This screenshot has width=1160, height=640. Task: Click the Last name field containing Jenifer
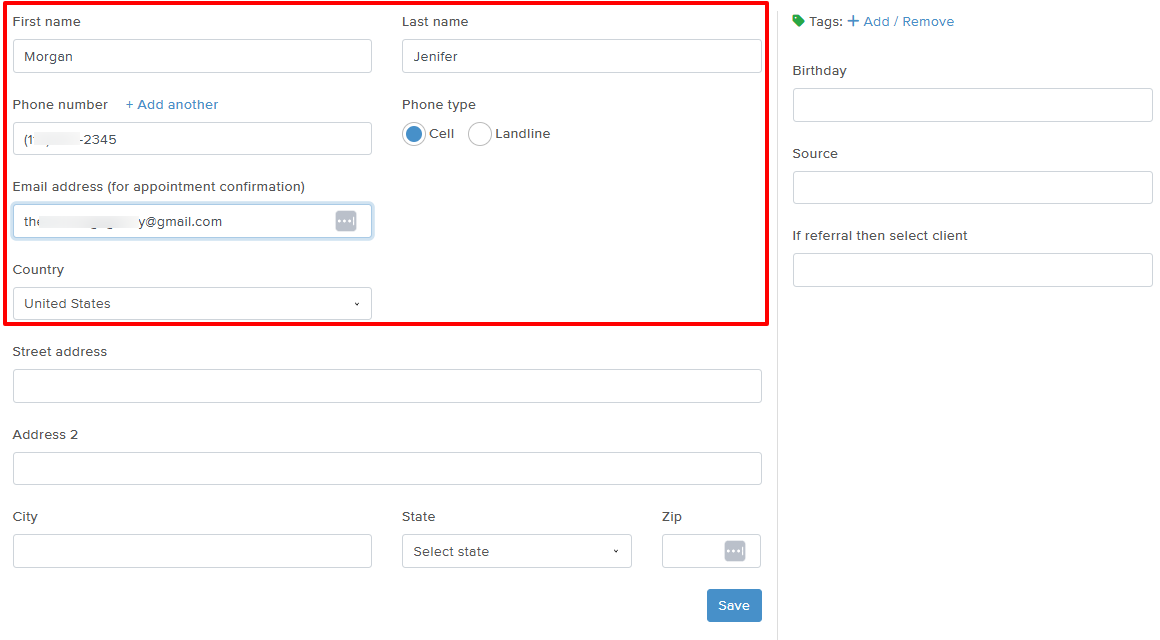(x=581, y=57)
